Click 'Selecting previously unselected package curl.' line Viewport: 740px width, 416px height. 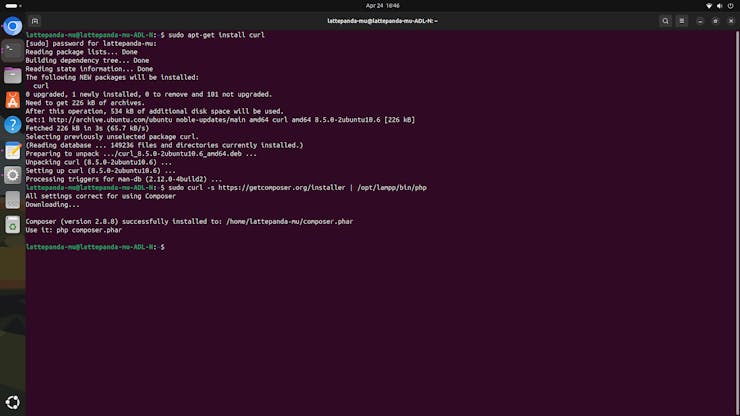(x=112, y=137)
